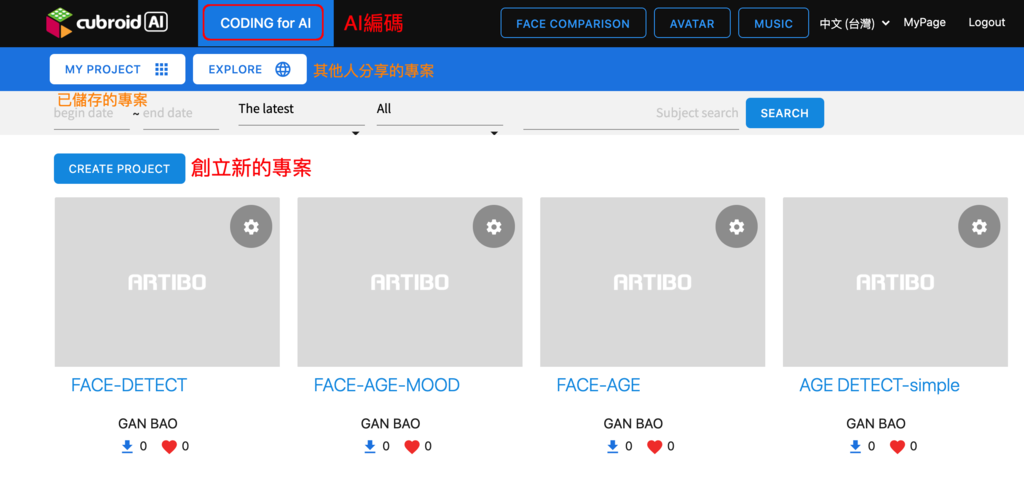Open the FACE-AGE project title
Image resolution: width=1024 pixels, height=484 pixels.
click(x=598, y=385)
